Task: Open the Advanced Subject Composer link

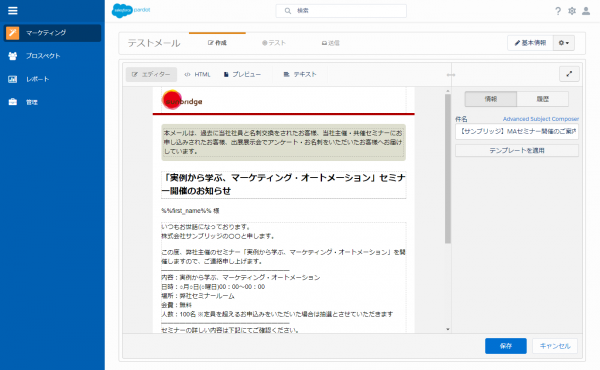Action: click(541, 119)
